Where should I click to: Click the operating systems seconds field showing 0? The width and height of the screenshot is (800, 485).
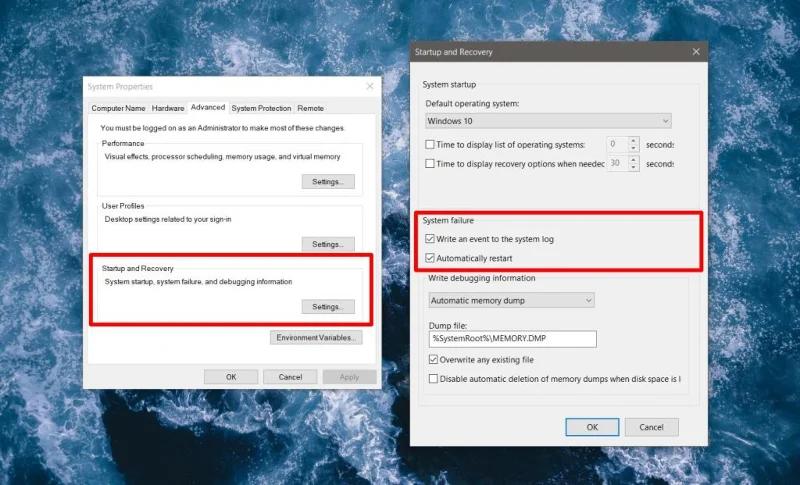(617, 144)
